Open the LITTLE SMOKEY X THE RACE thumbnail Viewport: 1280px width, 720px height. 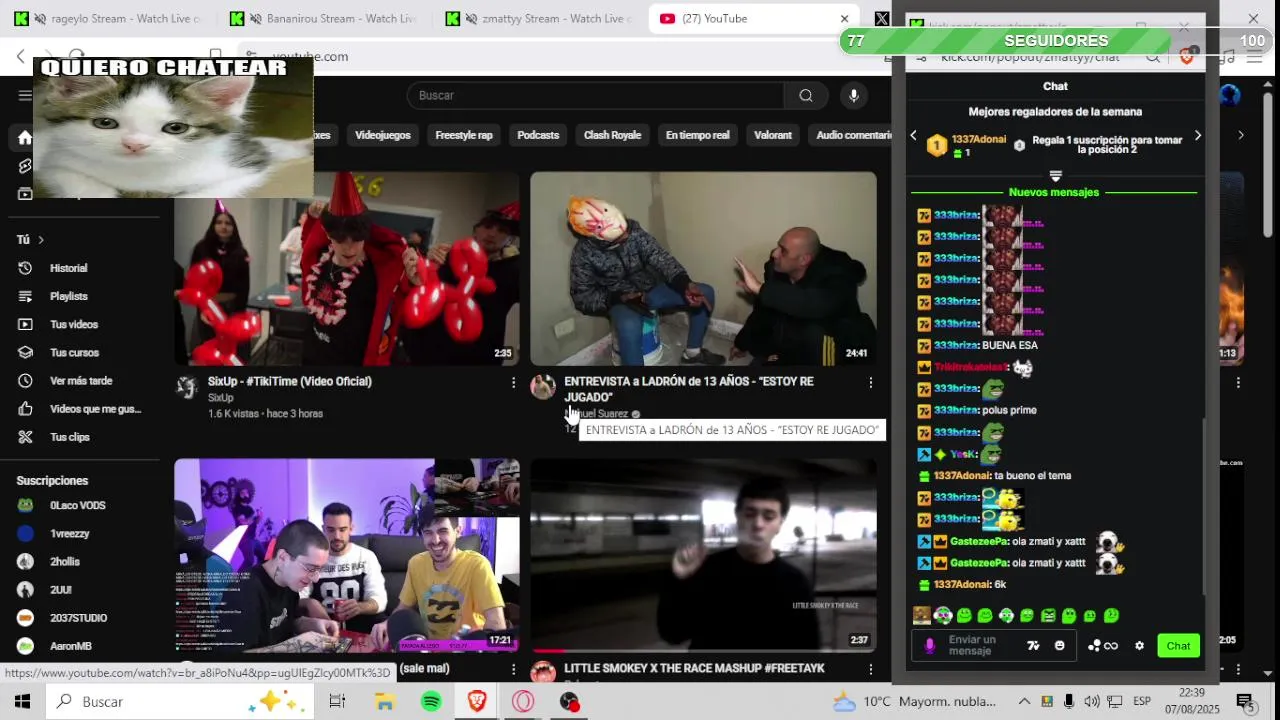(x=703, y=555)
